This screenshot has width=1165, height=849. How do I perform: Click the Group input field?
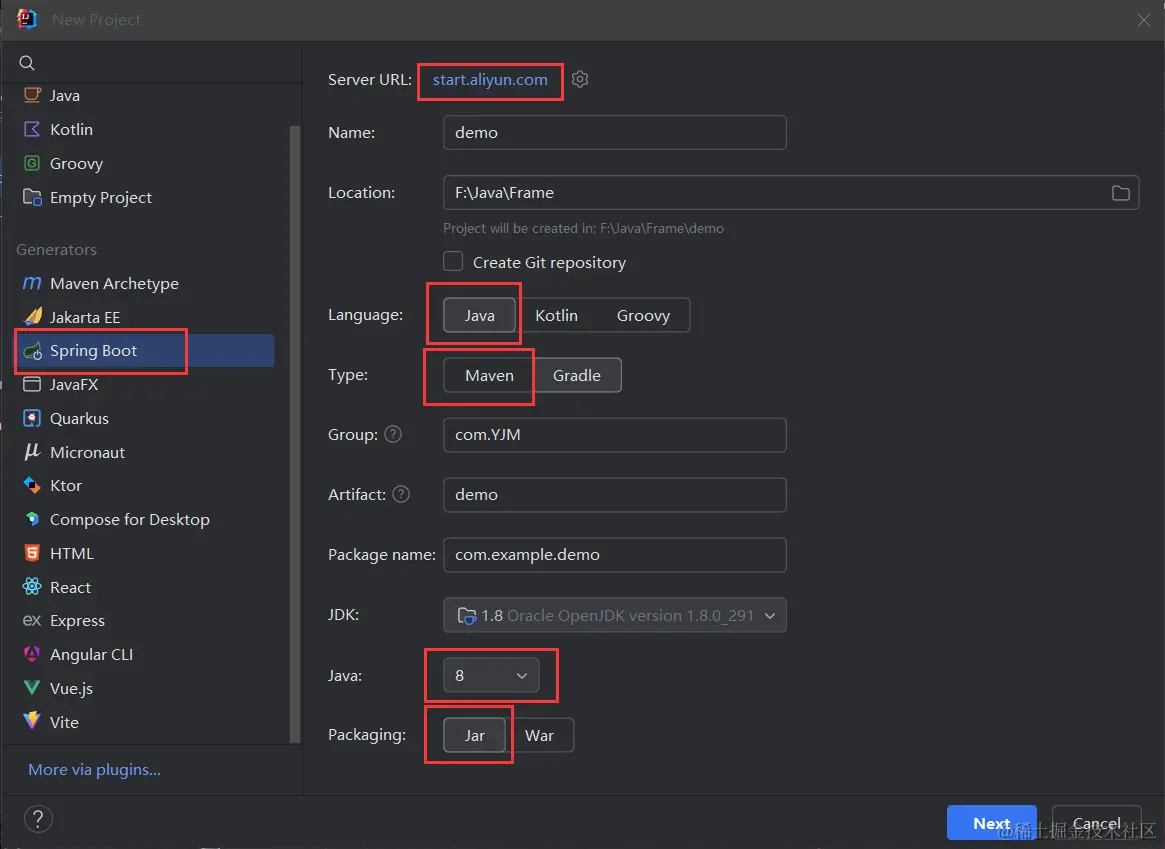(x=614, y=435)
